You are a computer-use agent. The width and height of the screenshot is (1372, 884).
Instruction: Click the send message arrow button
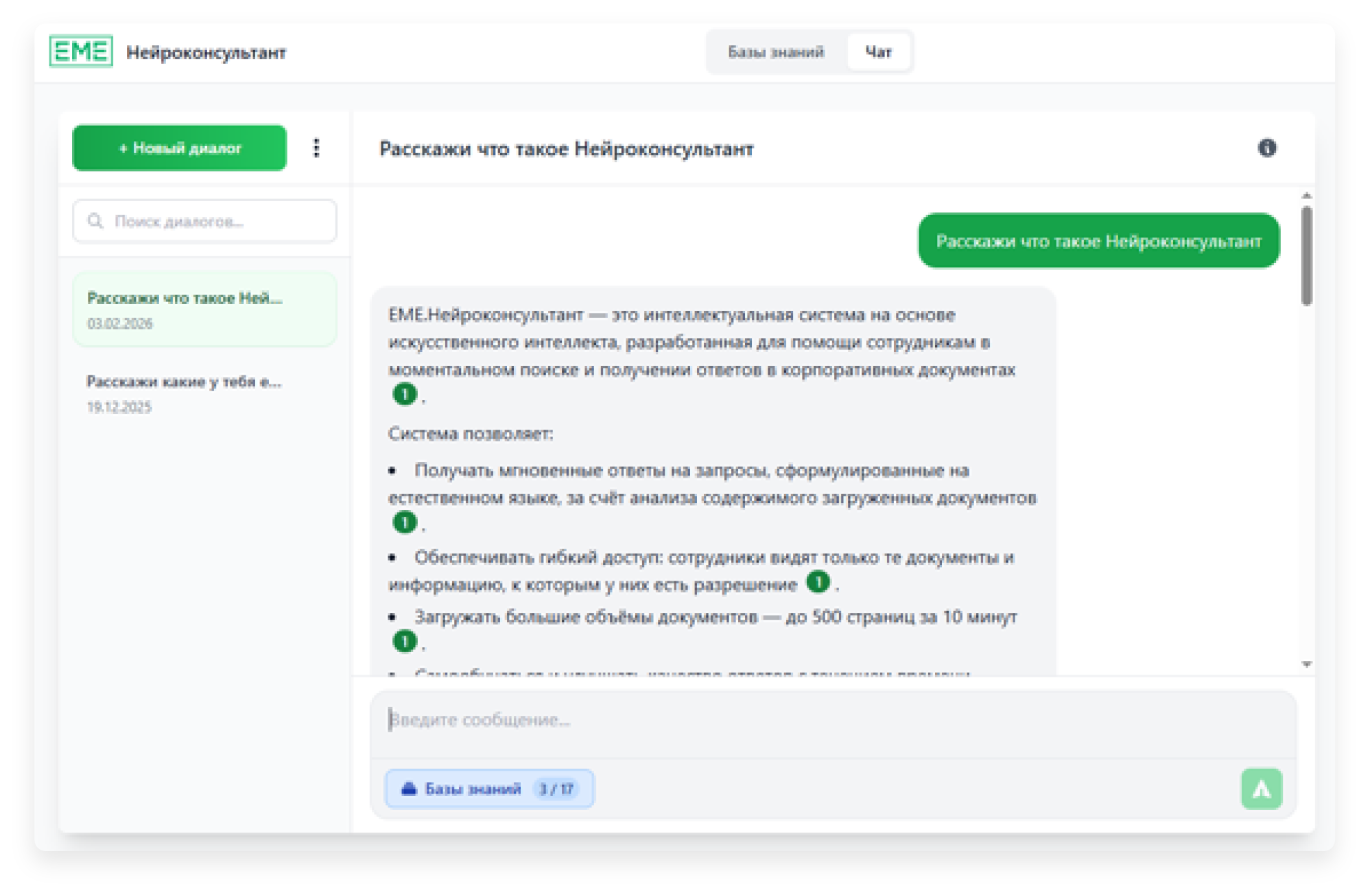point(1261,789)
